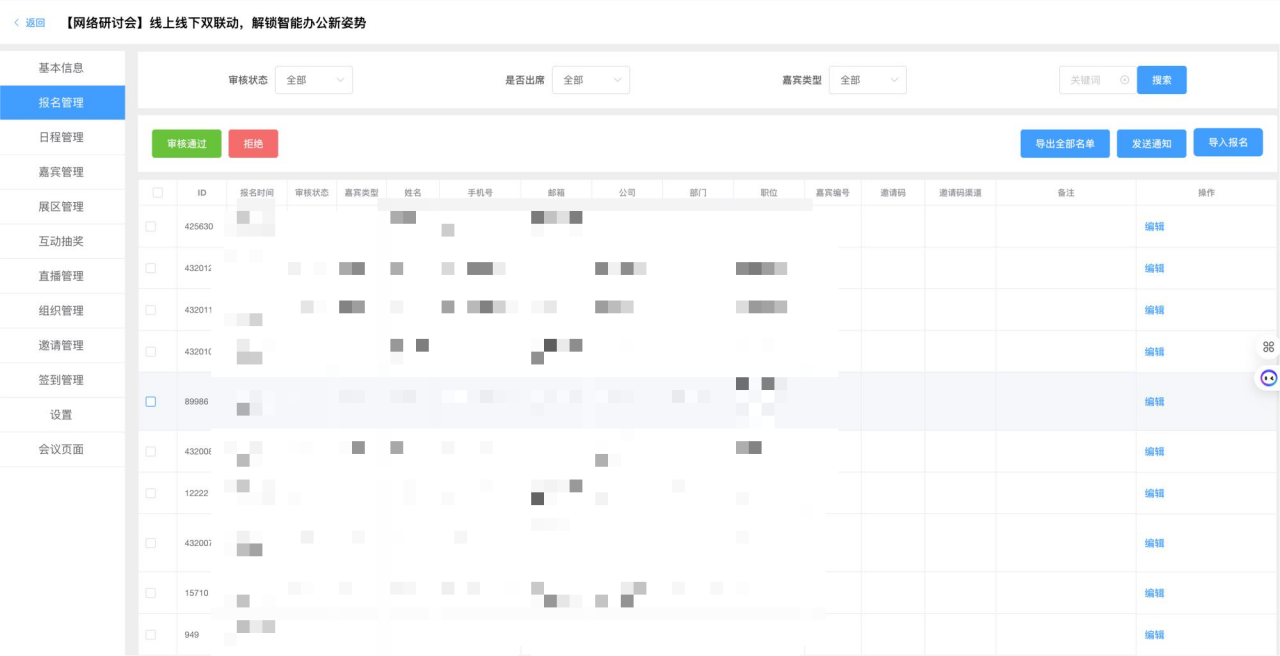Toggle the select-all checkbox in the table header
The image size is (1280, 656).
(x=157, y=193)
